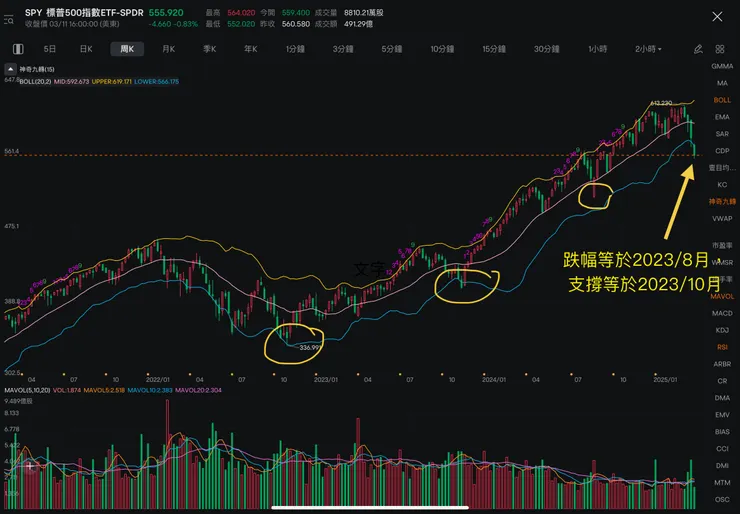Close the full-screen chart view
740x514 pixels.
pyautogui.click(x=717, y=17)
